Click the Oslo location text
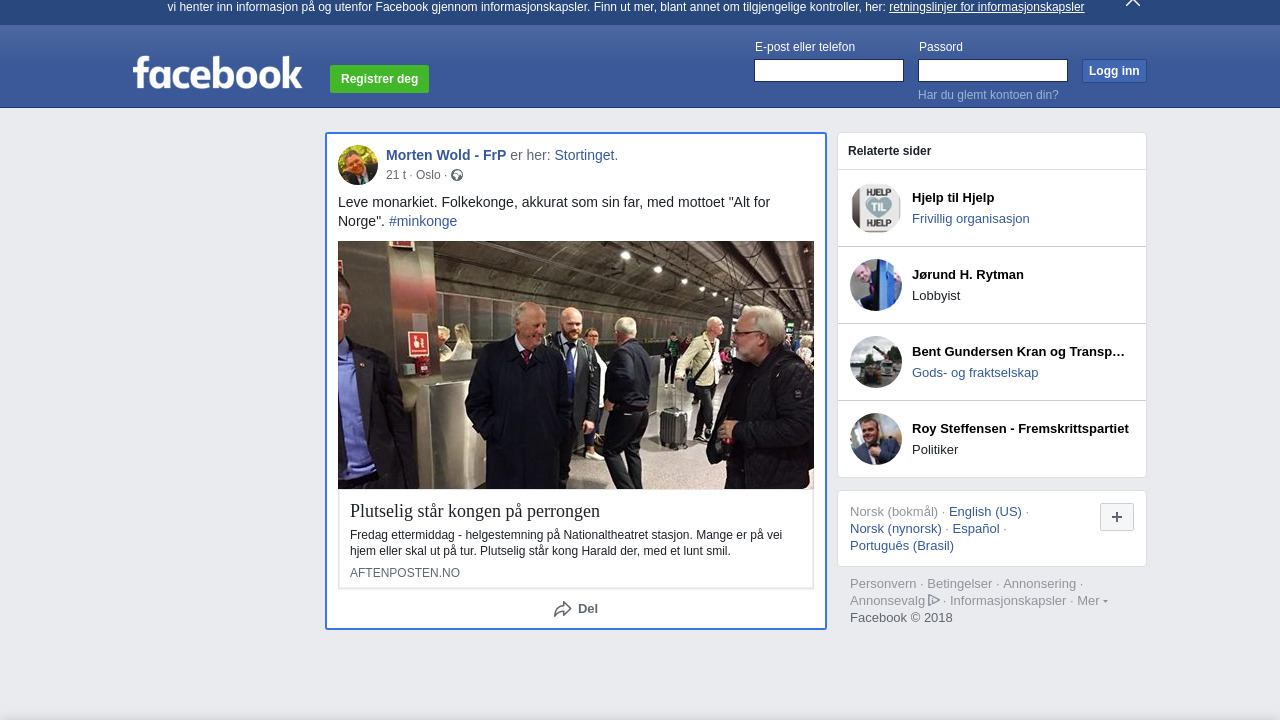Image resolution: width=1280 pixels, height=720 pixels. point(428,175)
